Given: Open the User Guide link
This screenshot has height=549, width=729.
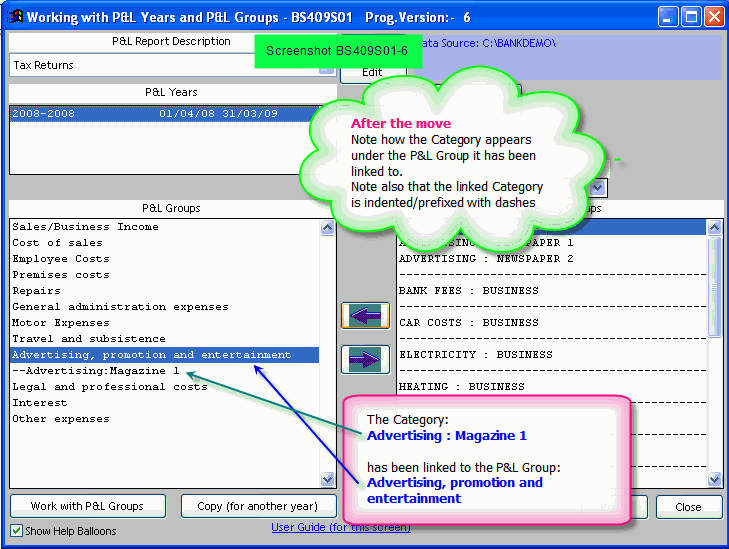Looking at the screenshot, I should point(340,527).
